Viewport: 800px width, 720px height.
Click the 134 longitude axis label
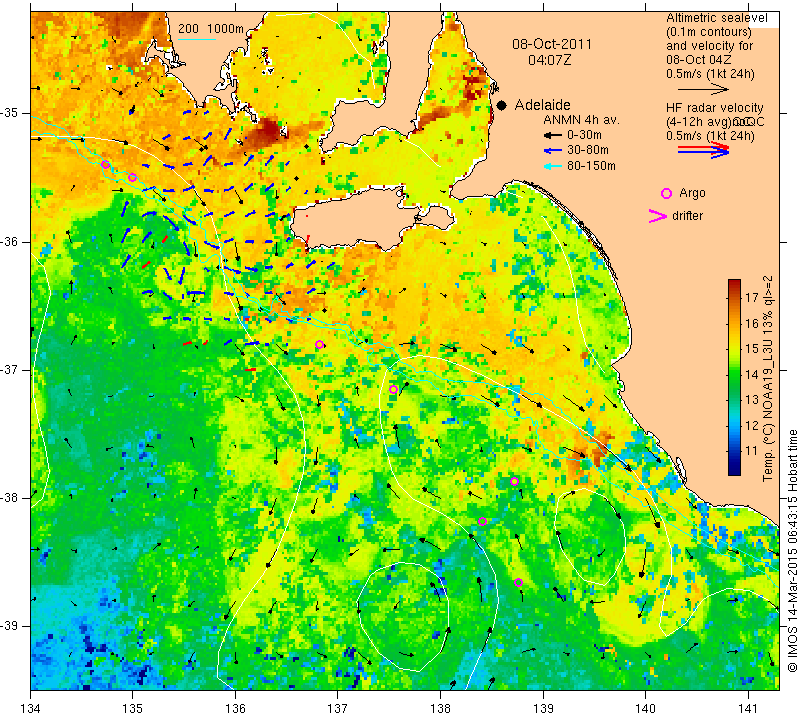31,708
